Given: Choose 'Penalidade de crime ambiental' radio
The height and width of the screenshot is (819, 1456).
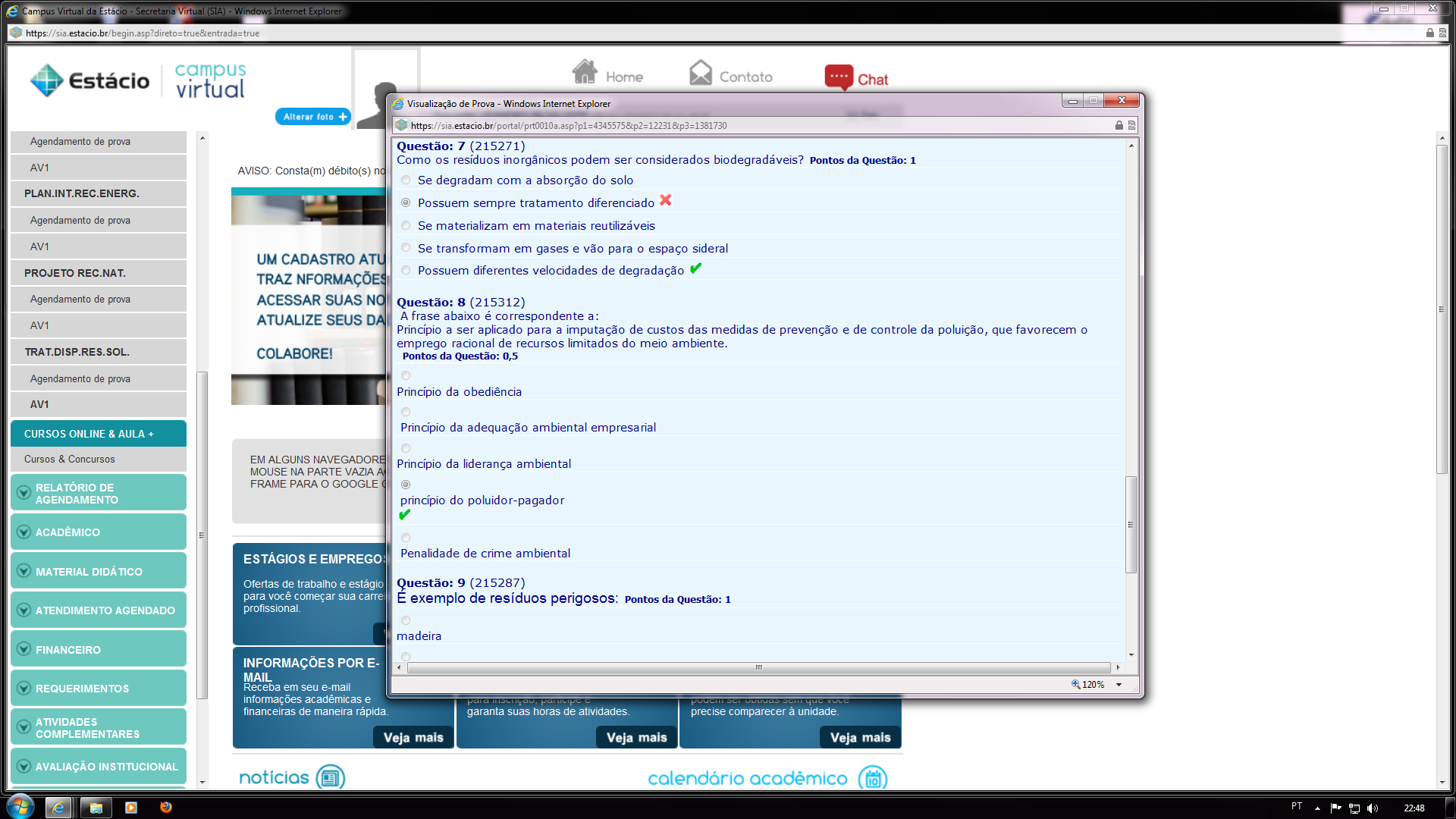Looking at the screenshot, I should [406, 538].
